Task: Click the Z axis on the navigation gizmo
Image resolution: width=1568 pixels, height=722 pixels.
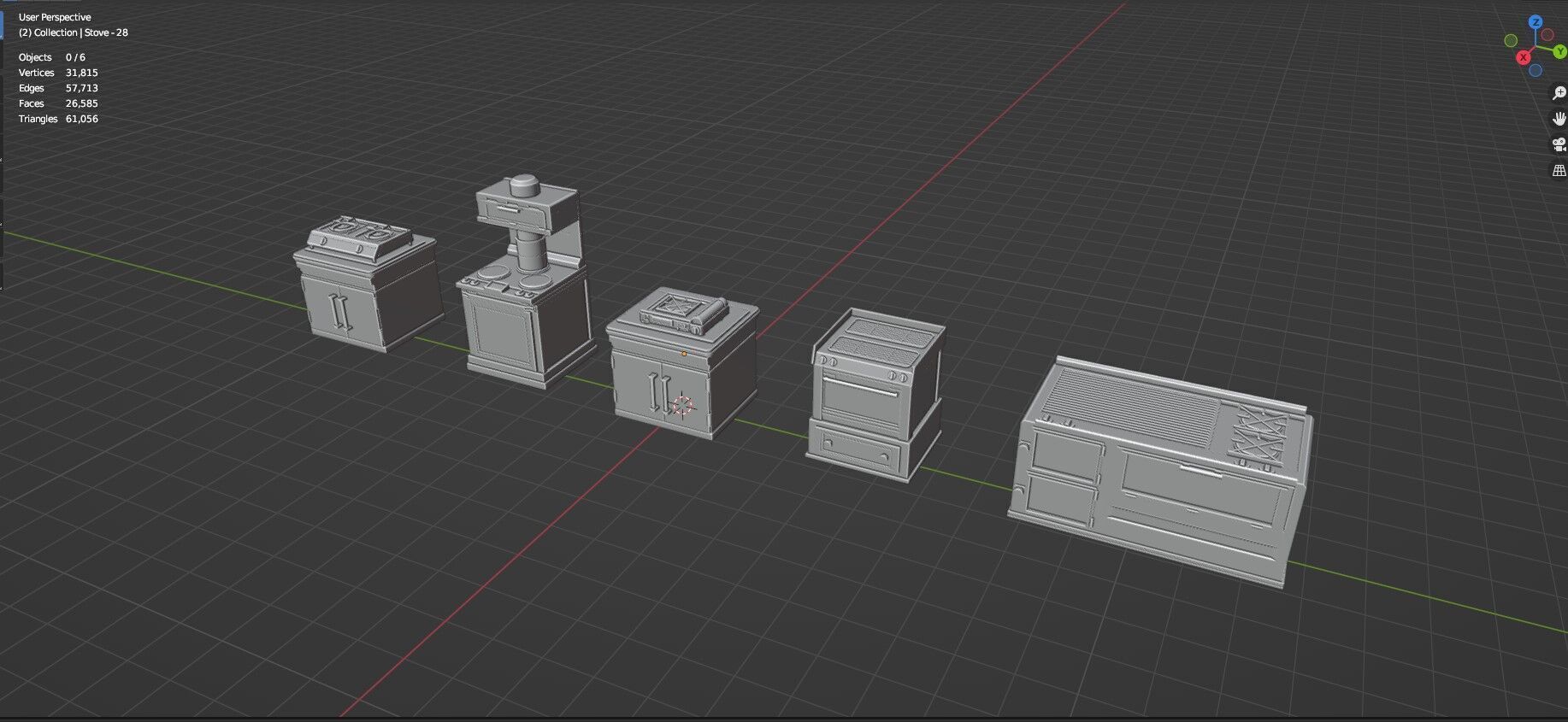Action: 1536,22
